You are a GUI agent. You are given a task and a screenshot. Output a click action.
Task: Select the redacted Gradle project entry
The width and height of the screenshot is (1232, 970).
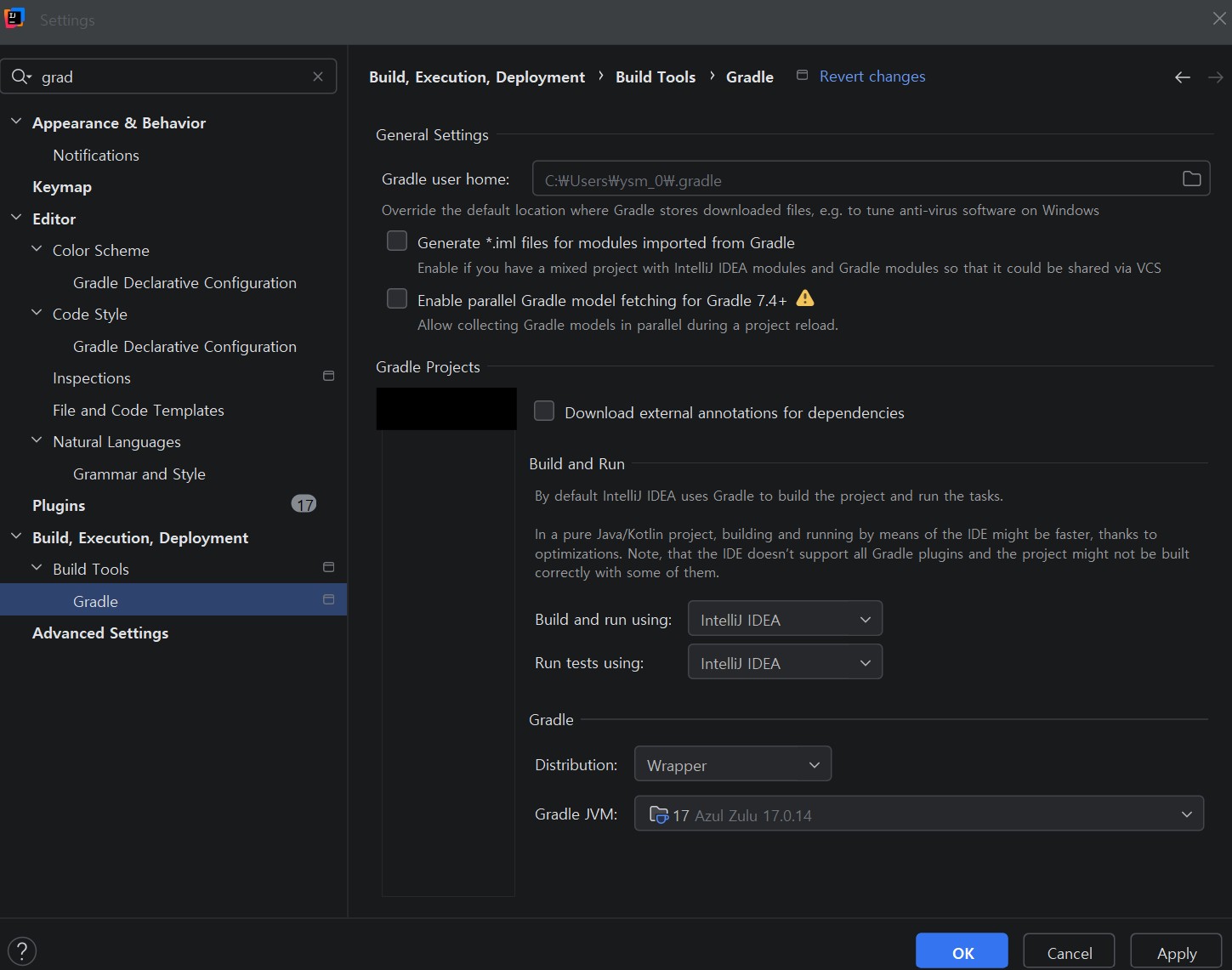(x=446, y=409)
